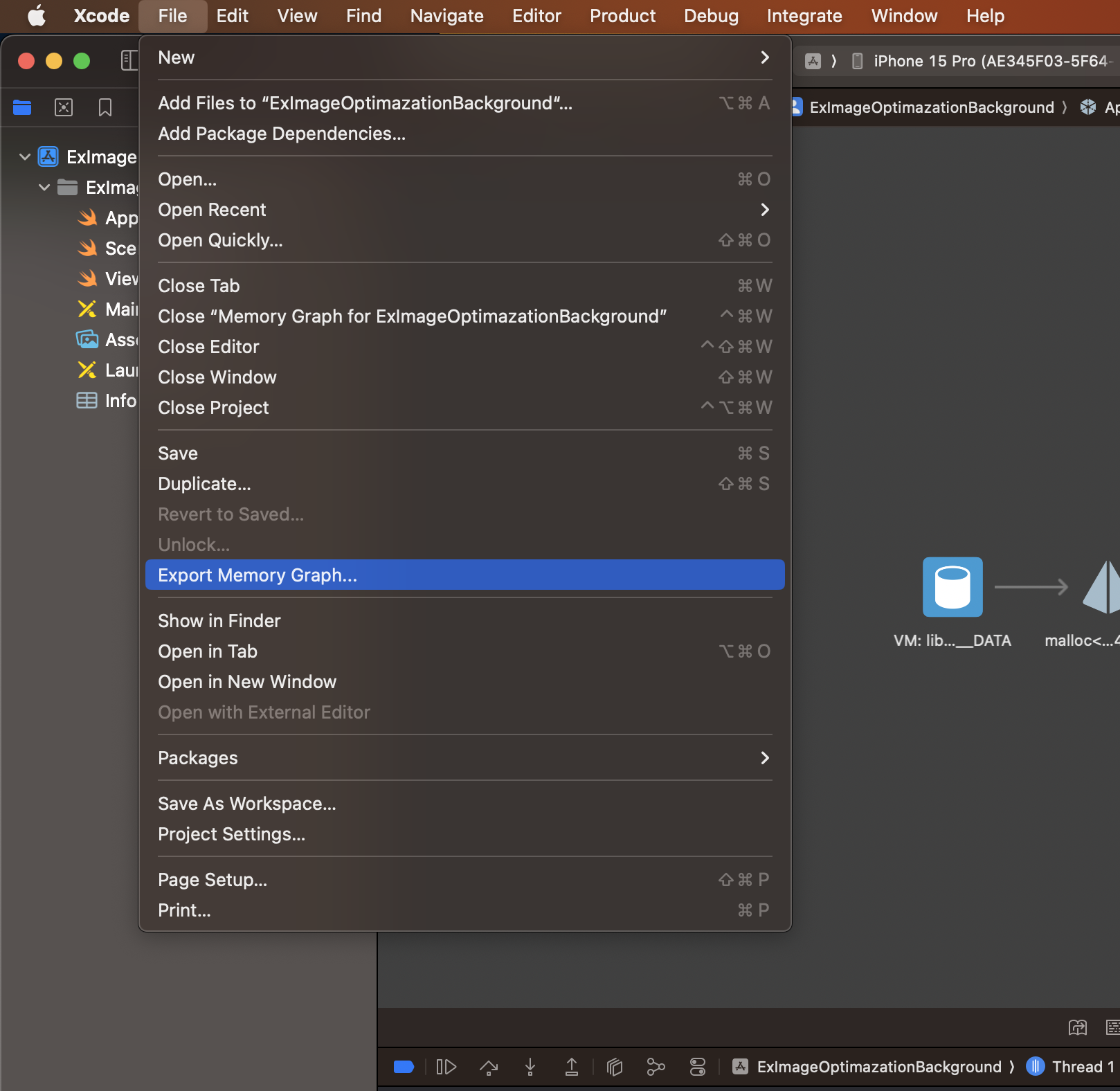Select the Launch storyboard row

click(107, 370)
